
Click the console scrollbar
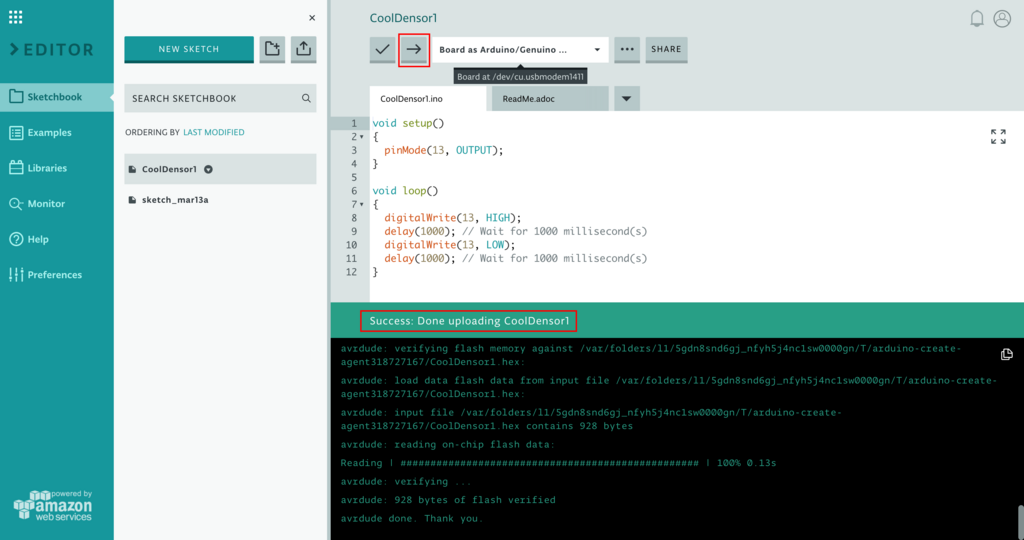pos(1020,520)
